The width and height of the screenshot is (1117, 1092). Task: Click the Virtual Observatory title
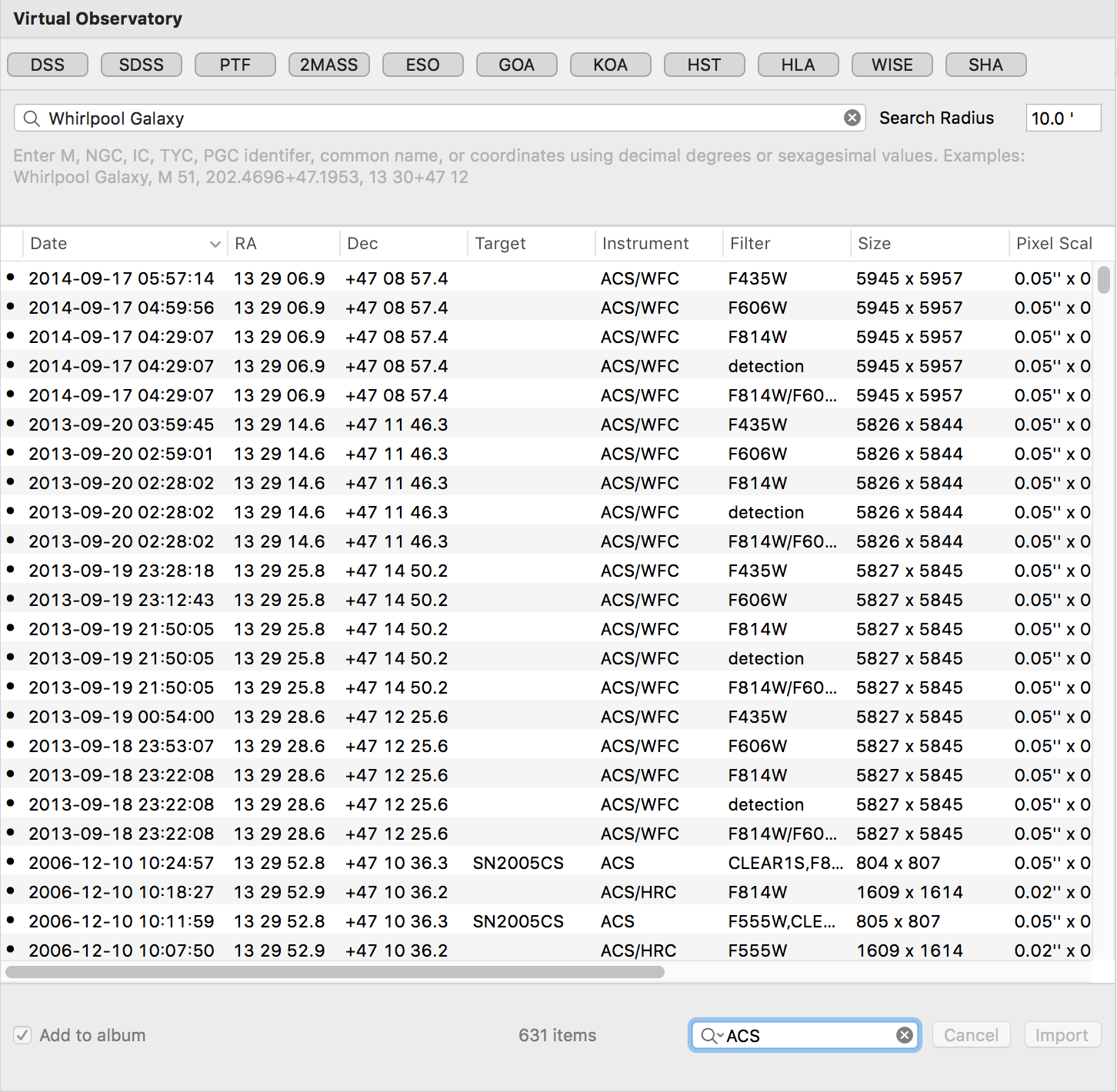[98, 18]
